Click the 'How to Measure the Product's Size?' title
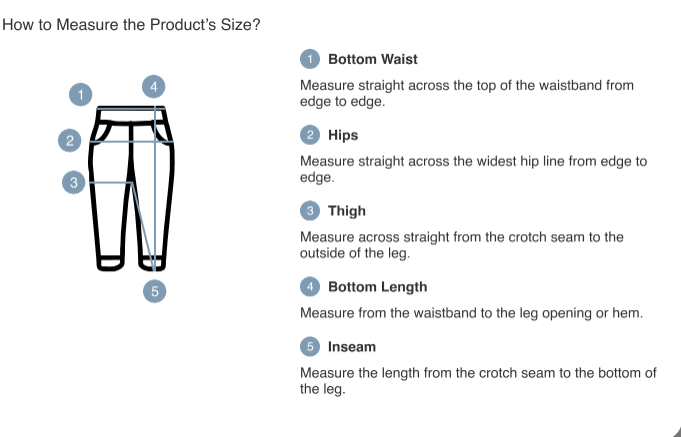Viewport: 681px width, 437px height. pyautogui.click(x=133, y=23)
